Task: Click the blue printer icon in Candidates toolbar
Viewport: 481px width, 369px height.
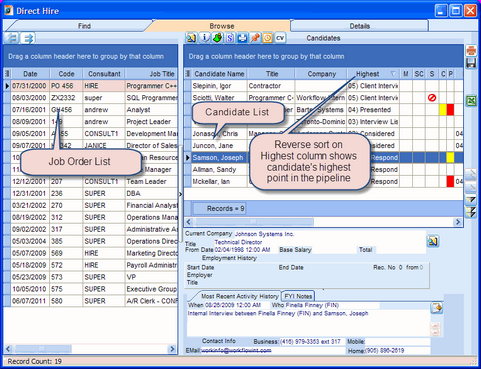Action: tap(242, 38)
